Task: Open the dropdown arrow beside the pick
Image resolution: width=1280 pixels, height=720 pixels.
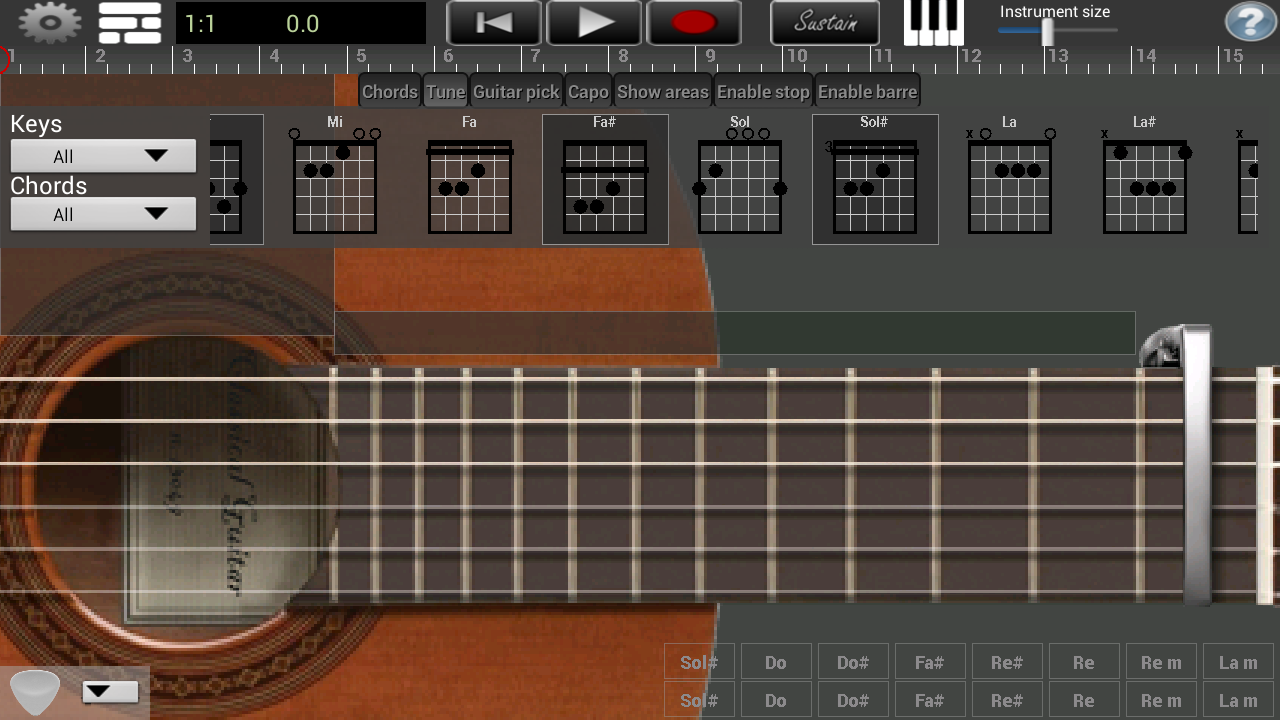Action: pos(109,692)
